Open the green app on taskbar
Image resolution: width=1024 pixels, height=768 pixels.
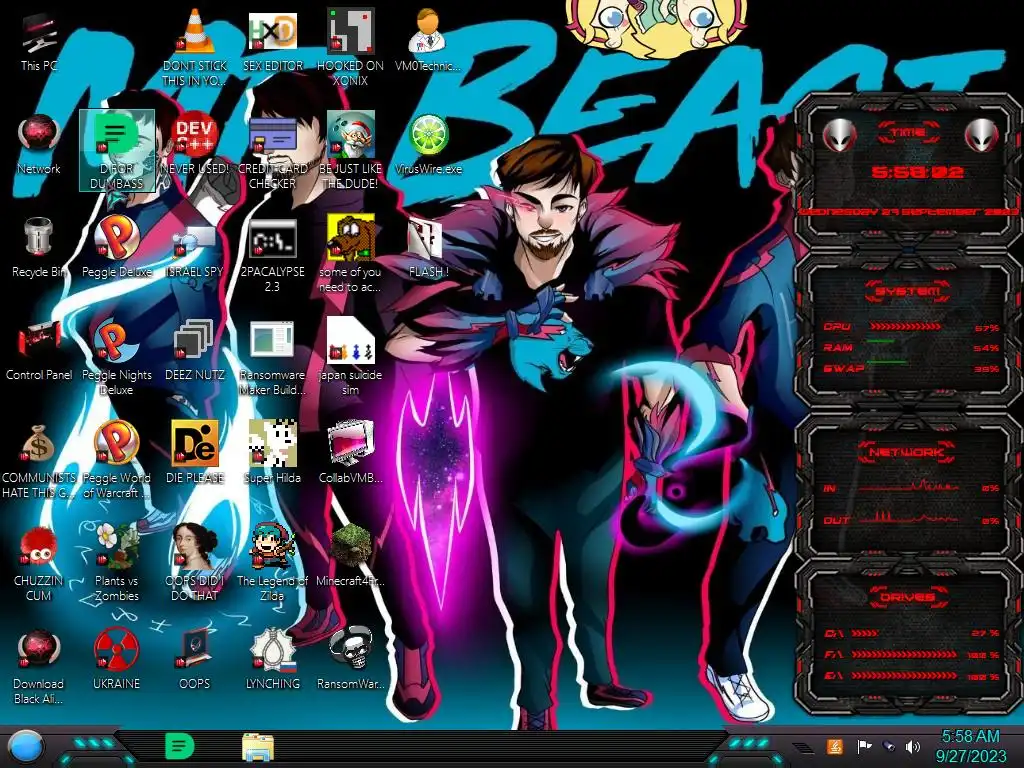[180, 747]
